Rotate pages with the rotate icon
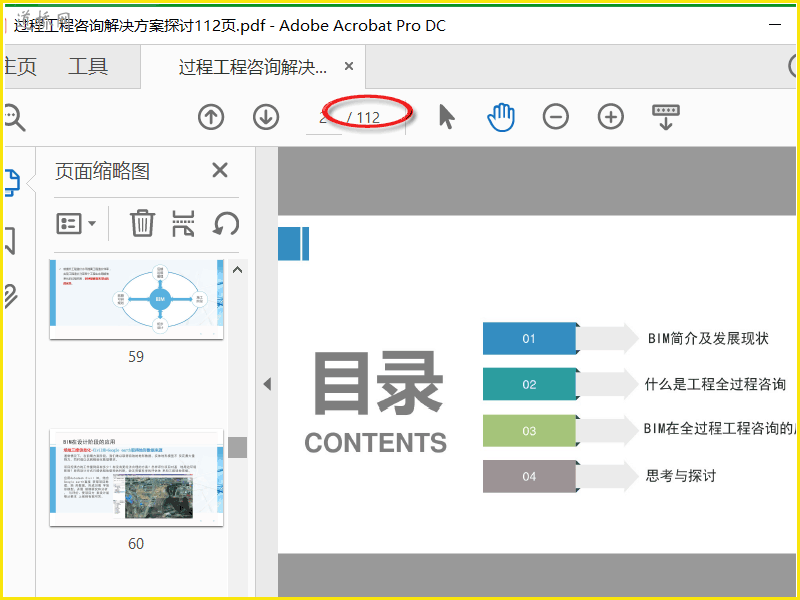The image size is (800, 600). (x=226, y=223)
